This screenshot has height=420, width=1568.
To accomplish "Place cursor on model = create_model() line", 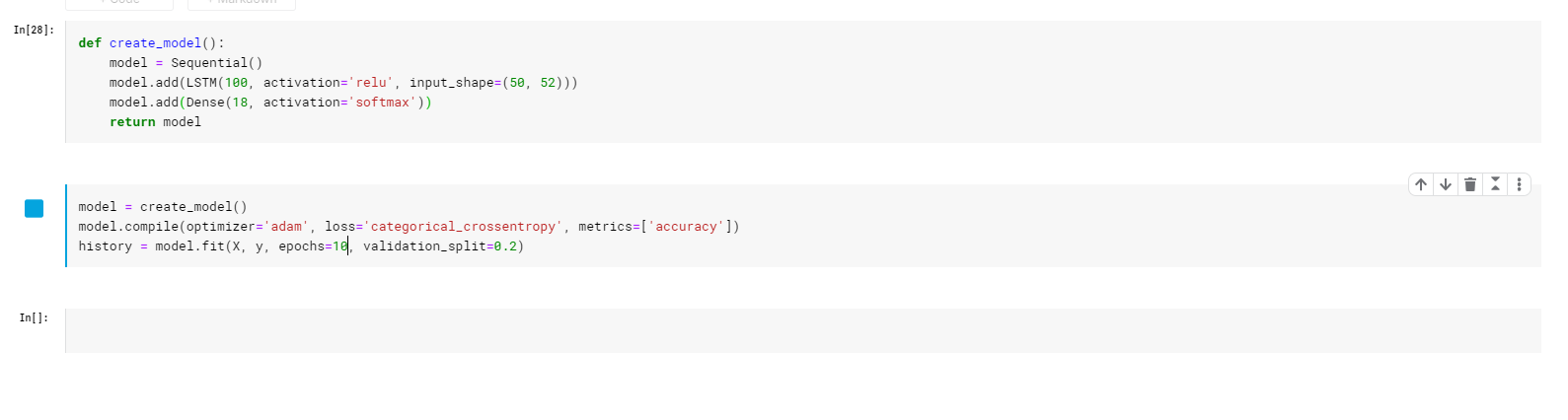I will [163, 207].
